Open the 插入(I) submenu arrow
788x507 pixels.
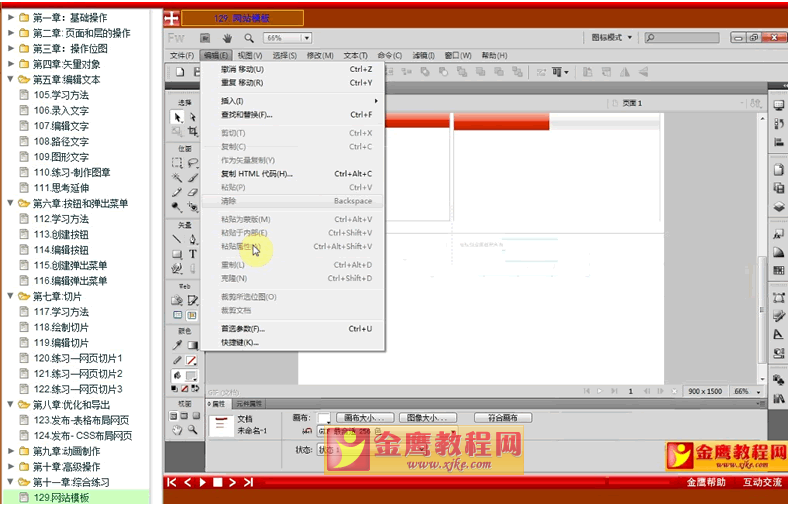click(x=376, y=101)
